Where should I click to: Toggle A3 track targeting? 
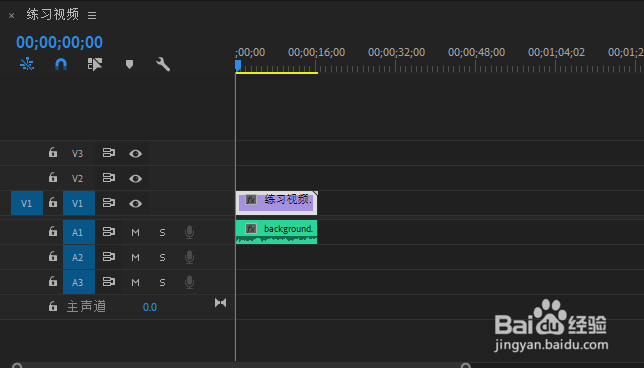pos(78,282)
